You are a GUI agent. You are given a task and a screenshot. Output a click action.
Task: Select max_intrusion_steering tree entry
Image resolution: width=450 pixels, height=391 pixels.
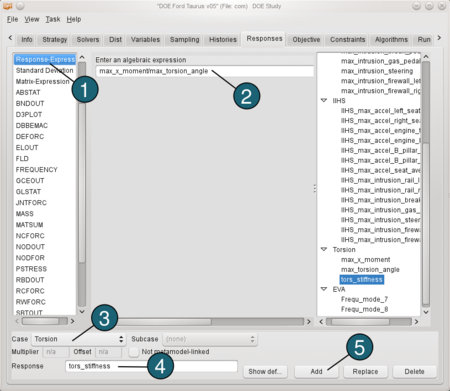click(x=377, y=71)
